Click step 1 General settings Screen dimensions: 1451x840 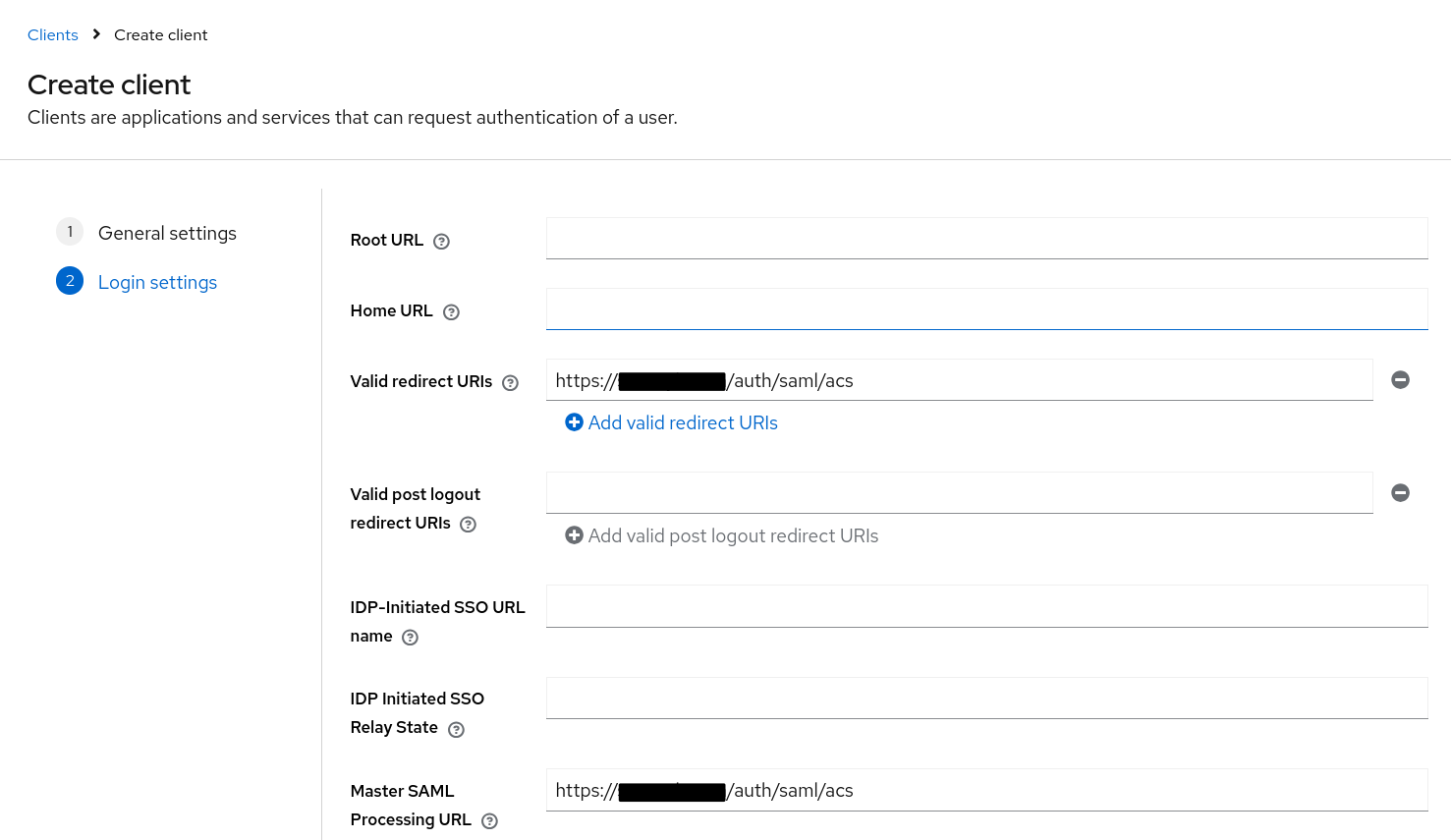167,233
